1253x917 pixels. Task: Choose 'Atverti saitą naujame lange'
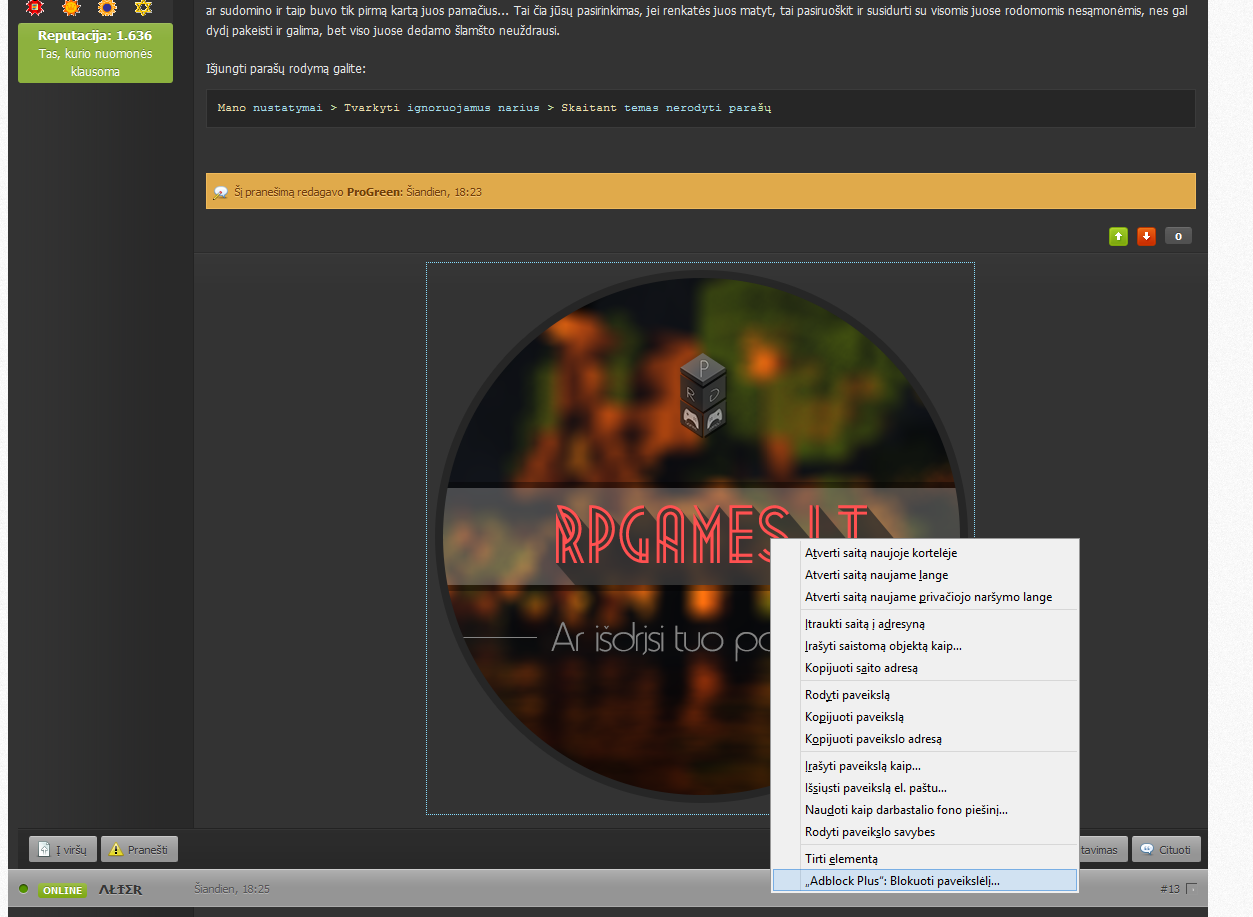925,574
